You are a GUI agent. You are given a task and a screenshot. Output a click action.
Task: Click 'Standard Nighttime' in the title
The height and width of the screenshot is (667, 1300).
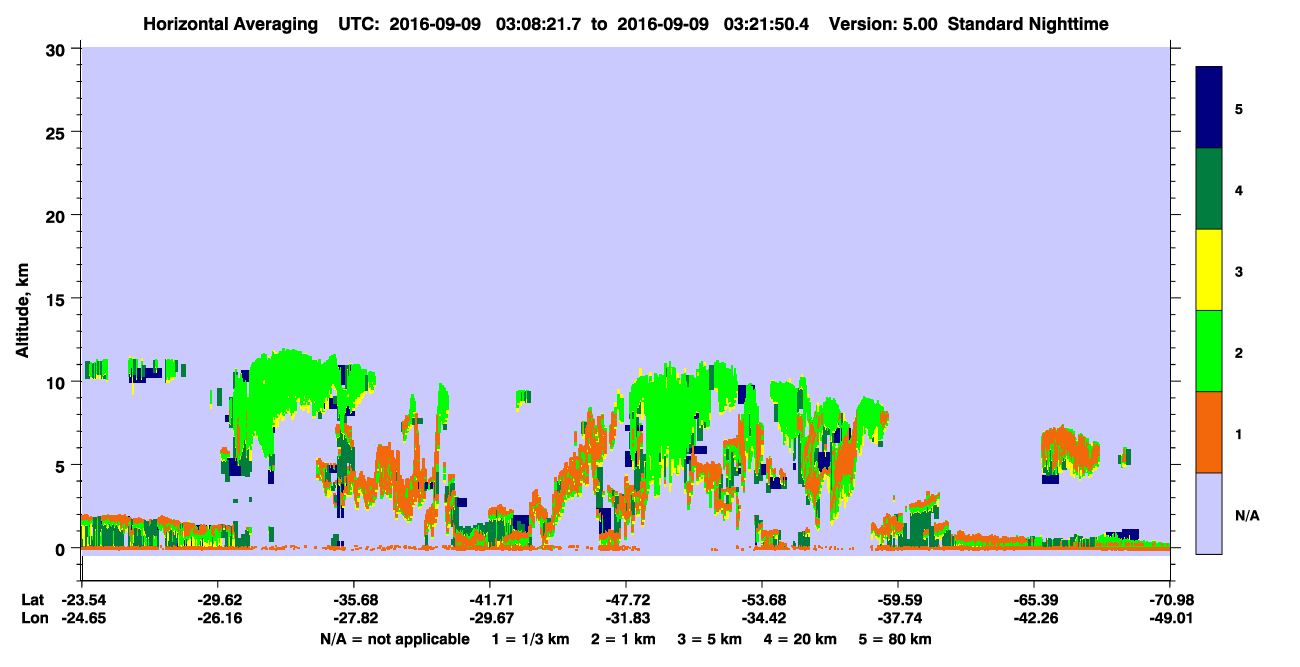[x=1028, y=23]
